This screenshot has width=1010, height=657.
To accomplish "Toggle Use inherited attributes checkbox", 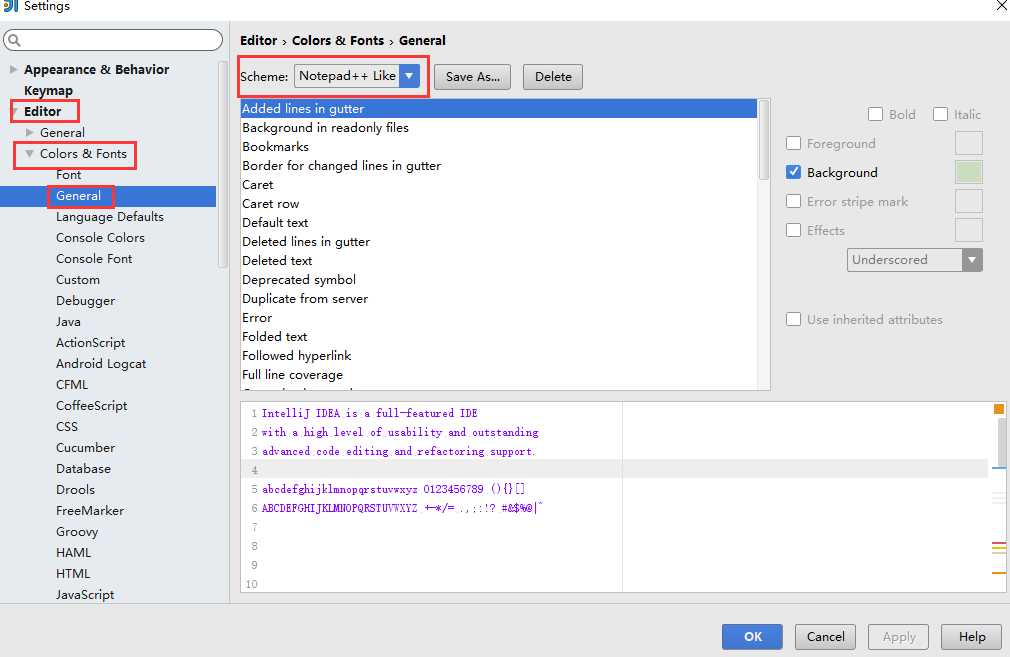I will pos(794,319).
